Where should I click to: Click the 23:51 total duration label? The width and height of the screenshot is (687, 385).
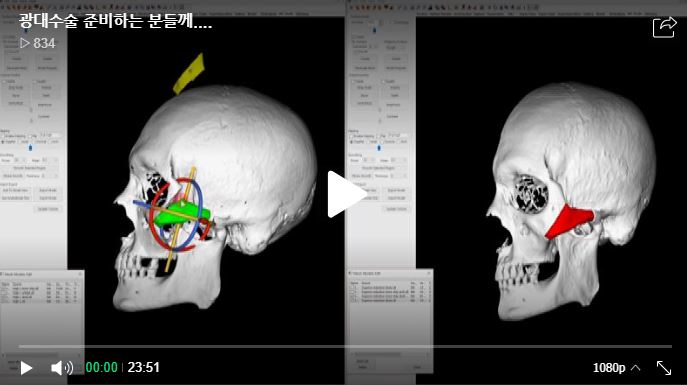pos(143,367)
